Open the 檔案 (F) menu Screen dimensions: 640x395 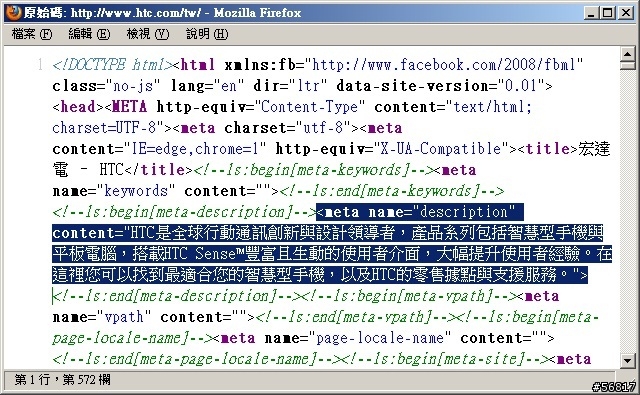tap(32, 33)
